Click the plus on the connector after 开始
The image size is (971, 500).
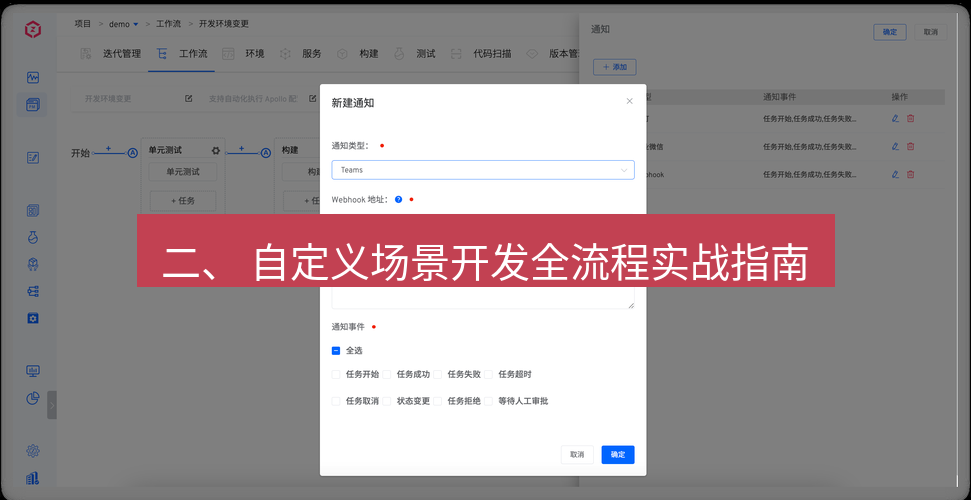click(x=108, y=149)
